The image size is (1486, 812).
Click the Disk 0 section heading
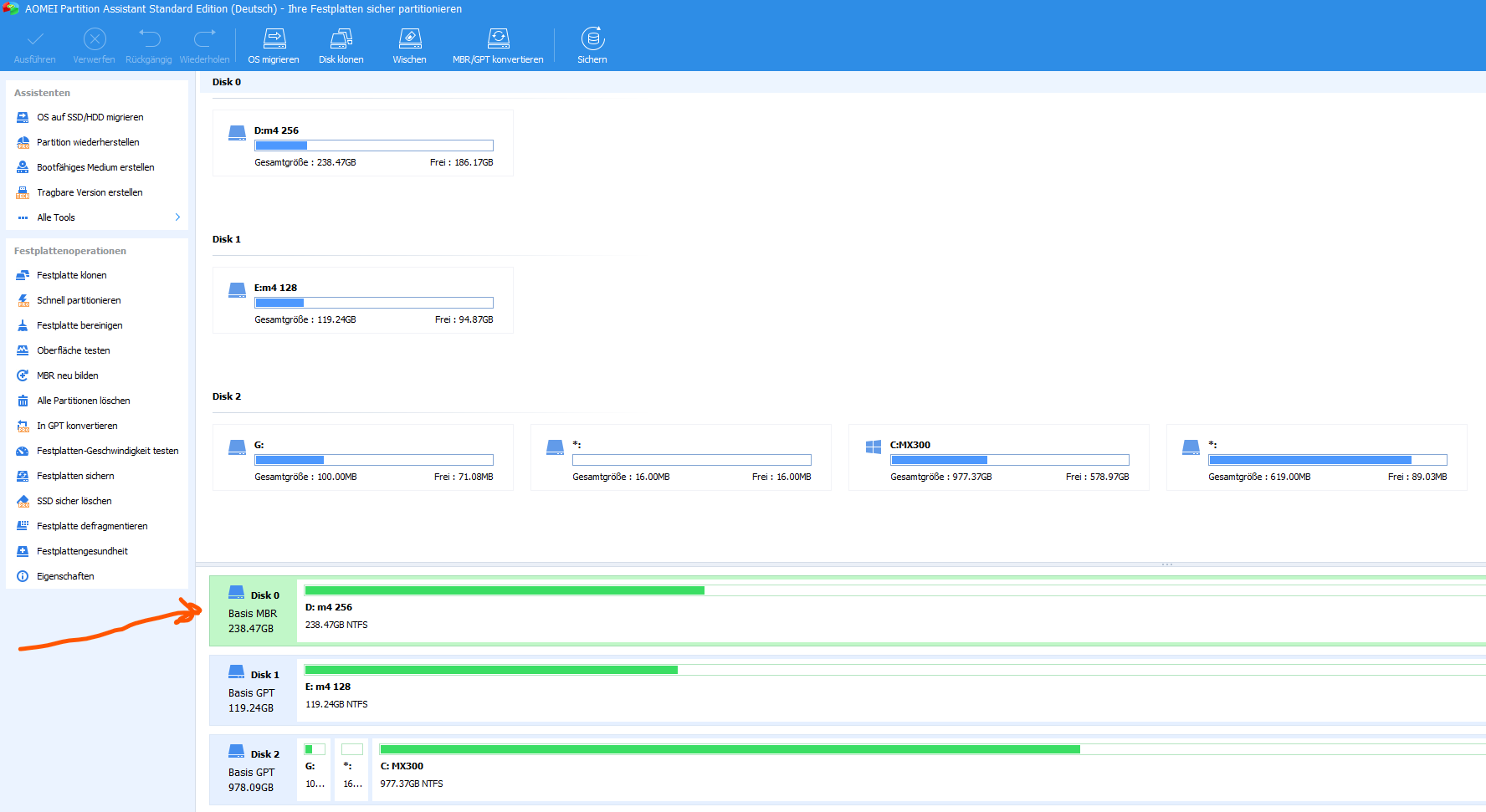(227, 82)
